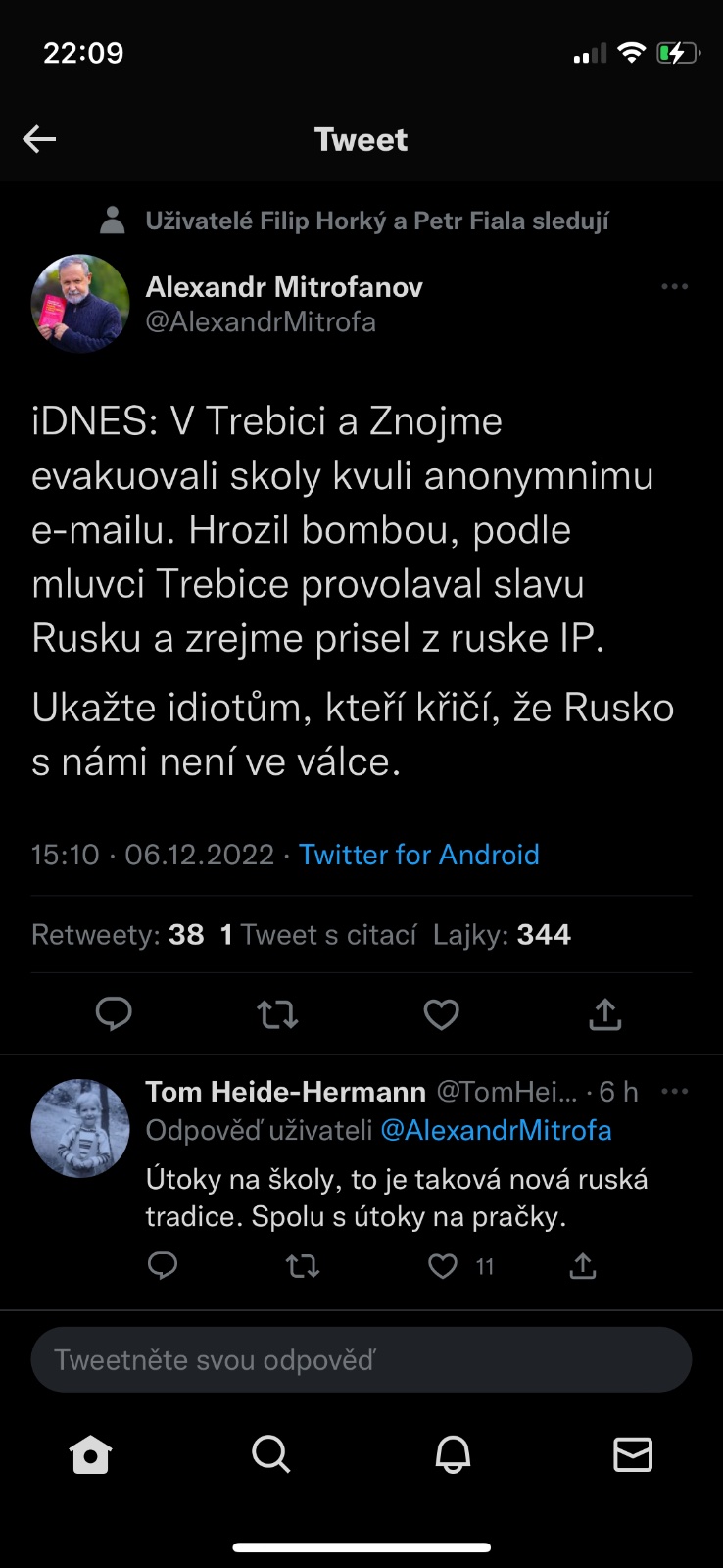Share the main tweet
The height and width of the screenshot is (1568, 723).
tap(604, 1014)
